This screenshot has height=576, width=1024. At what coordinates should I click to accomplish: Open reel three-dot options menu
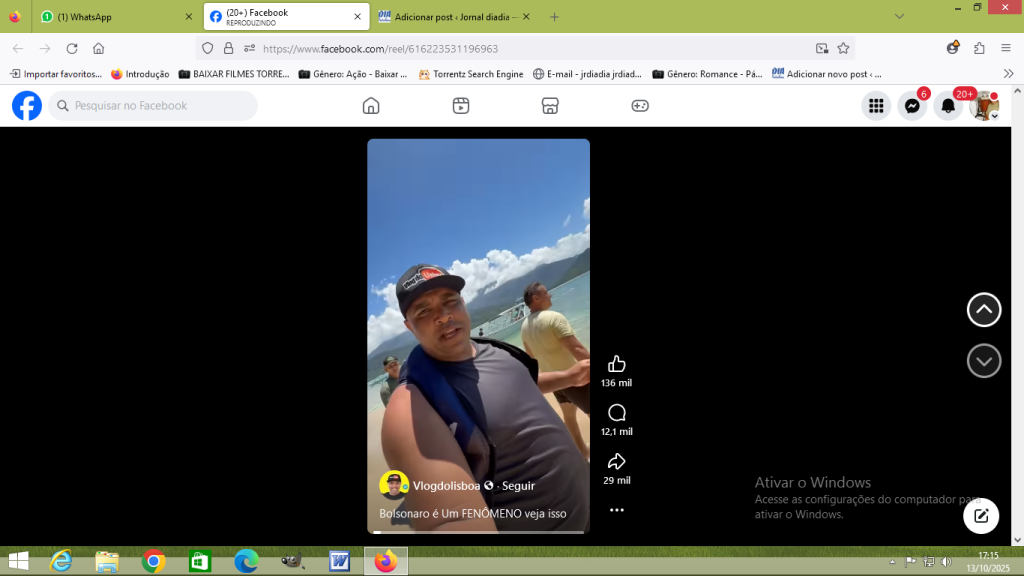tap(617, 510)
